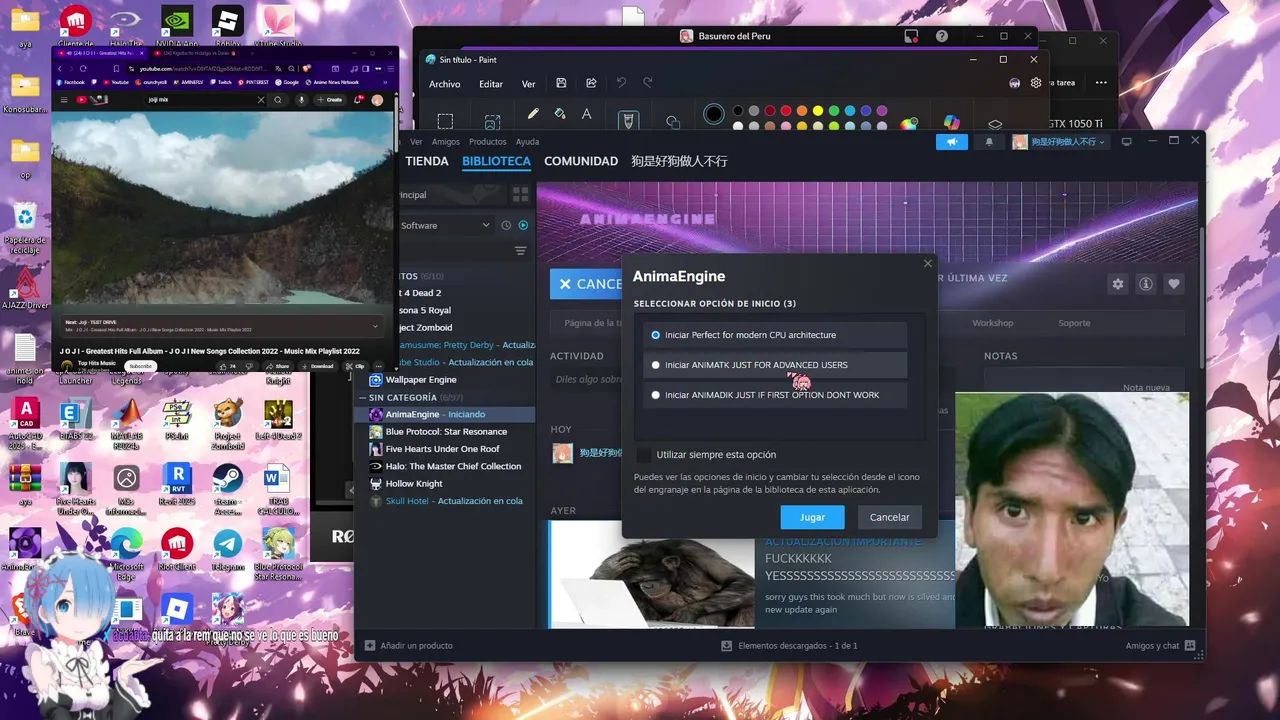Click the Steam notifications bell icon

(990, 142)
